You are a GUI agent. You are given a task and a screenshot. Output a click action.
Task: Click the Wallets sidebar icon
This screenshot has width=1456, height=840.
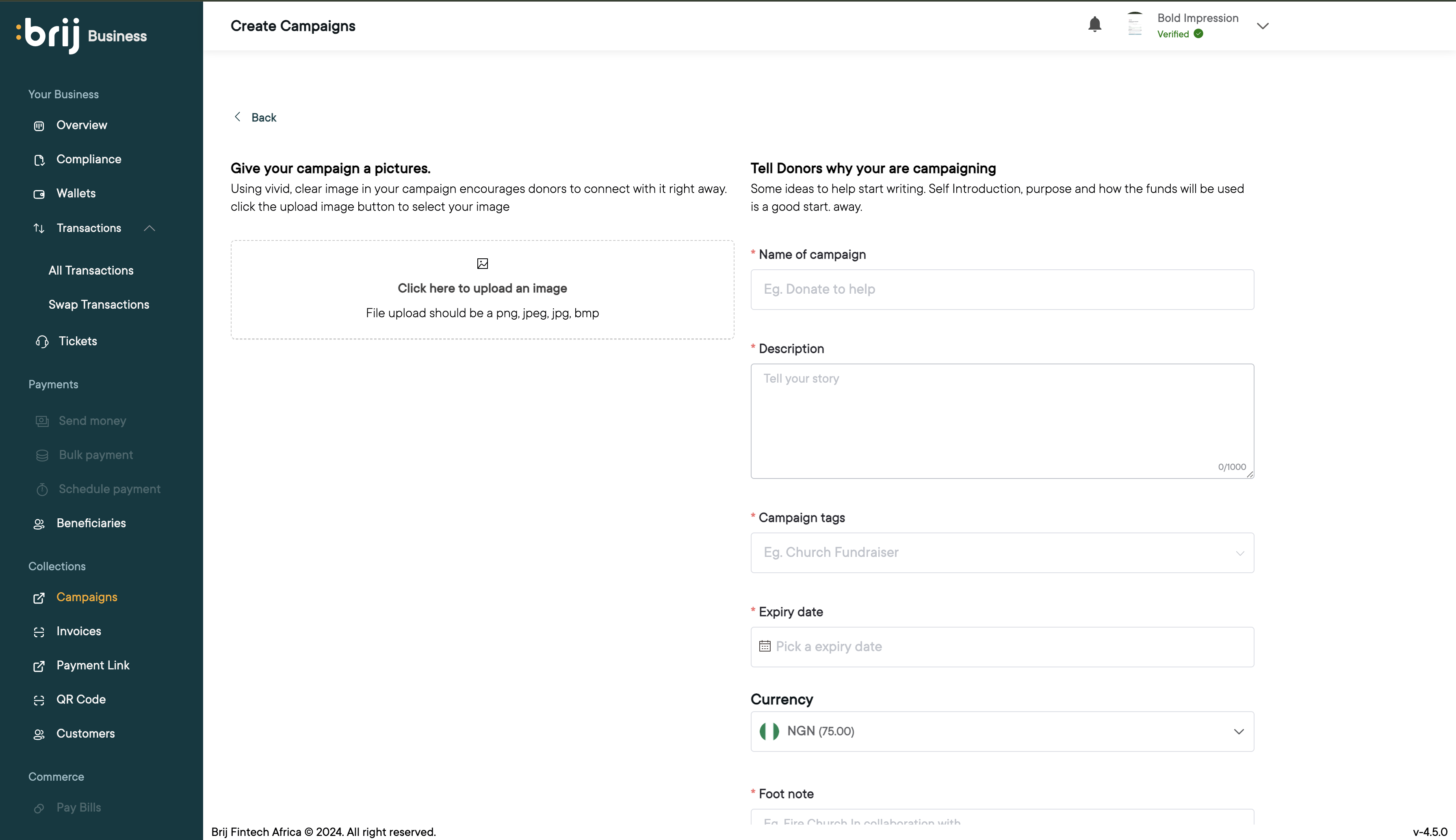click(39, 194)
